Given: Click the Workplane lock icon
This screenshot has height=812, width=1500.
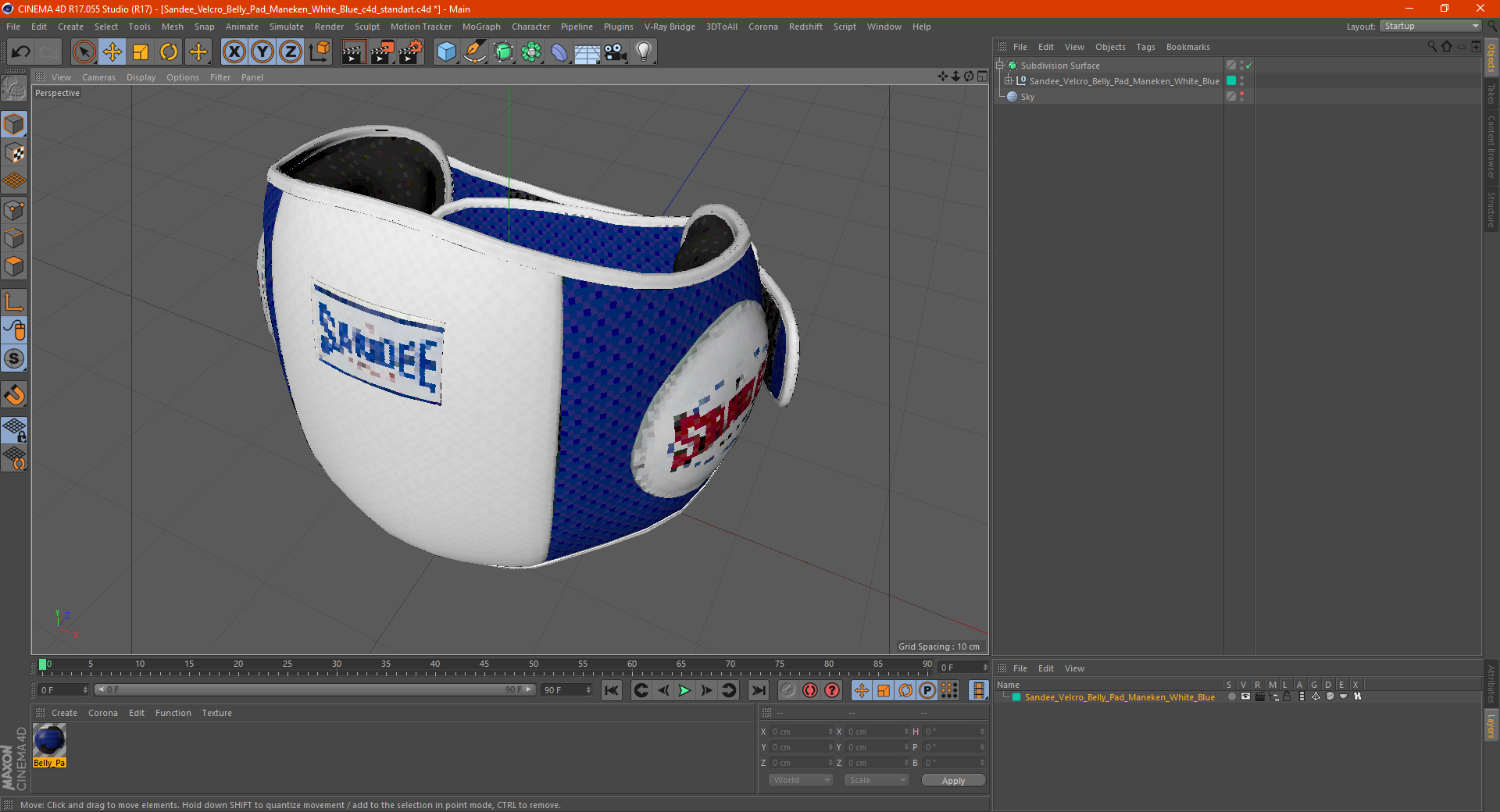Looking at the screenshot, I should click(x=14, y=429).
